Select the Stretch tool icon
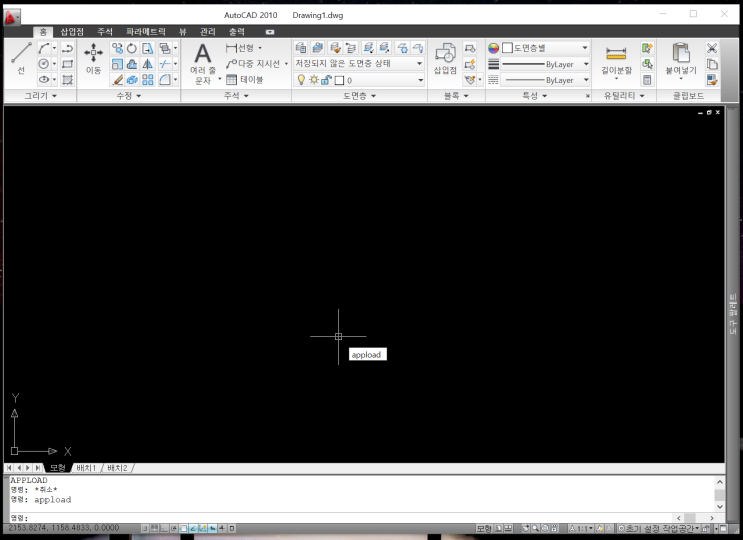This screenshot has height=540, width=743. (148, 48)
